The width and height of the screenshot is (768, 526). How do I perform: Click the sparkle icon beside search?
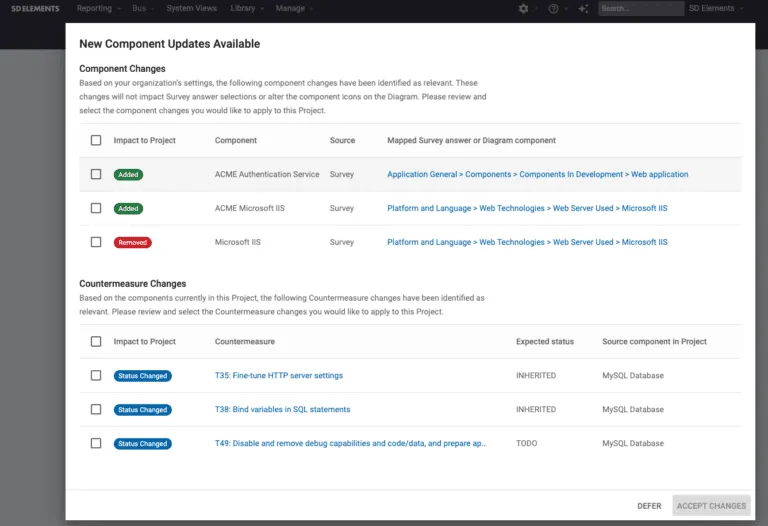pos(583,8)
